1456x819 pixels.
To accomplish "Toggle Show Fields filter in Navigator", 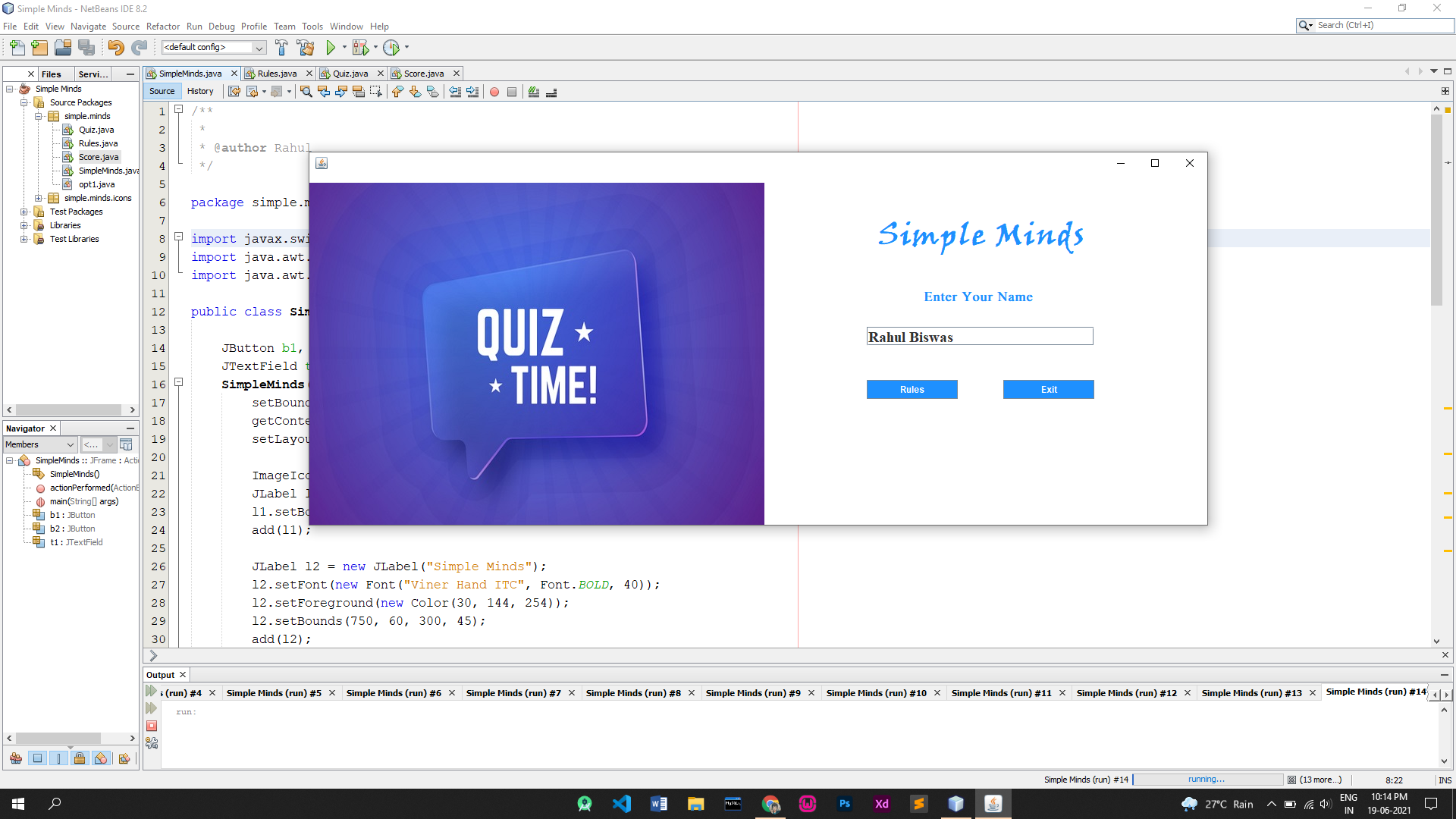I will tap(37, 758).
